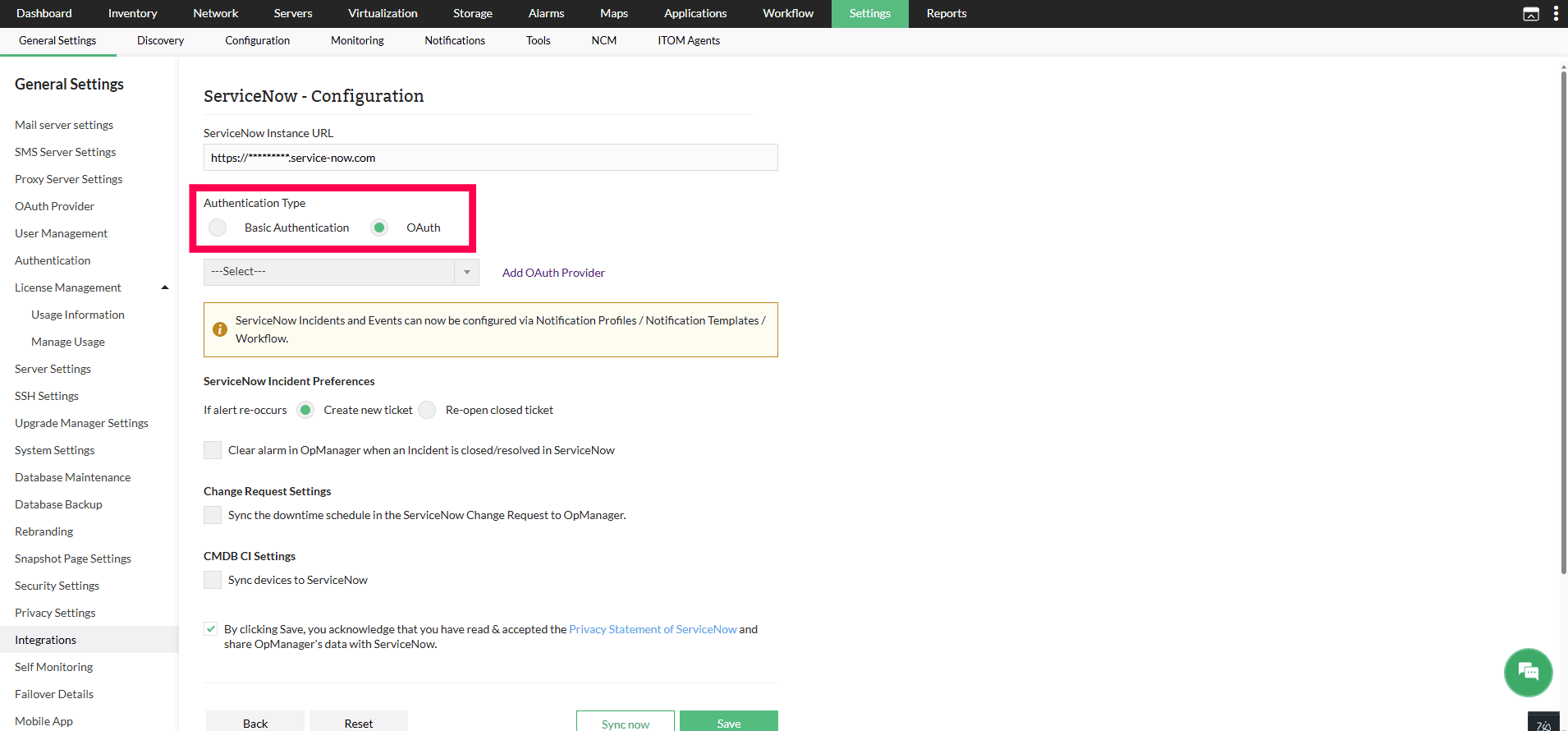
Task: Open the three-dot more options menu
Action: click(1556, 14)
